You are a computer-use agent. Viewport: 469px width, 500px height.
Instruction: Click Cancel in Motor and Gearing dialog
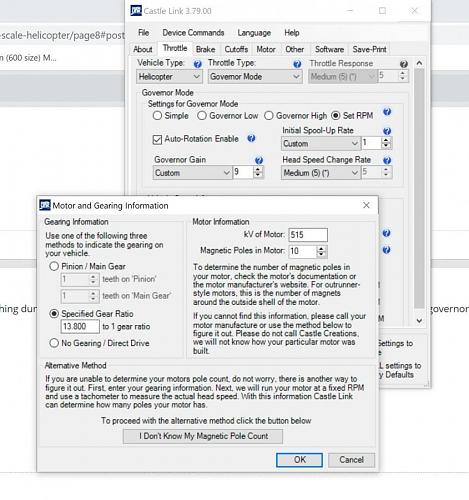351,460
